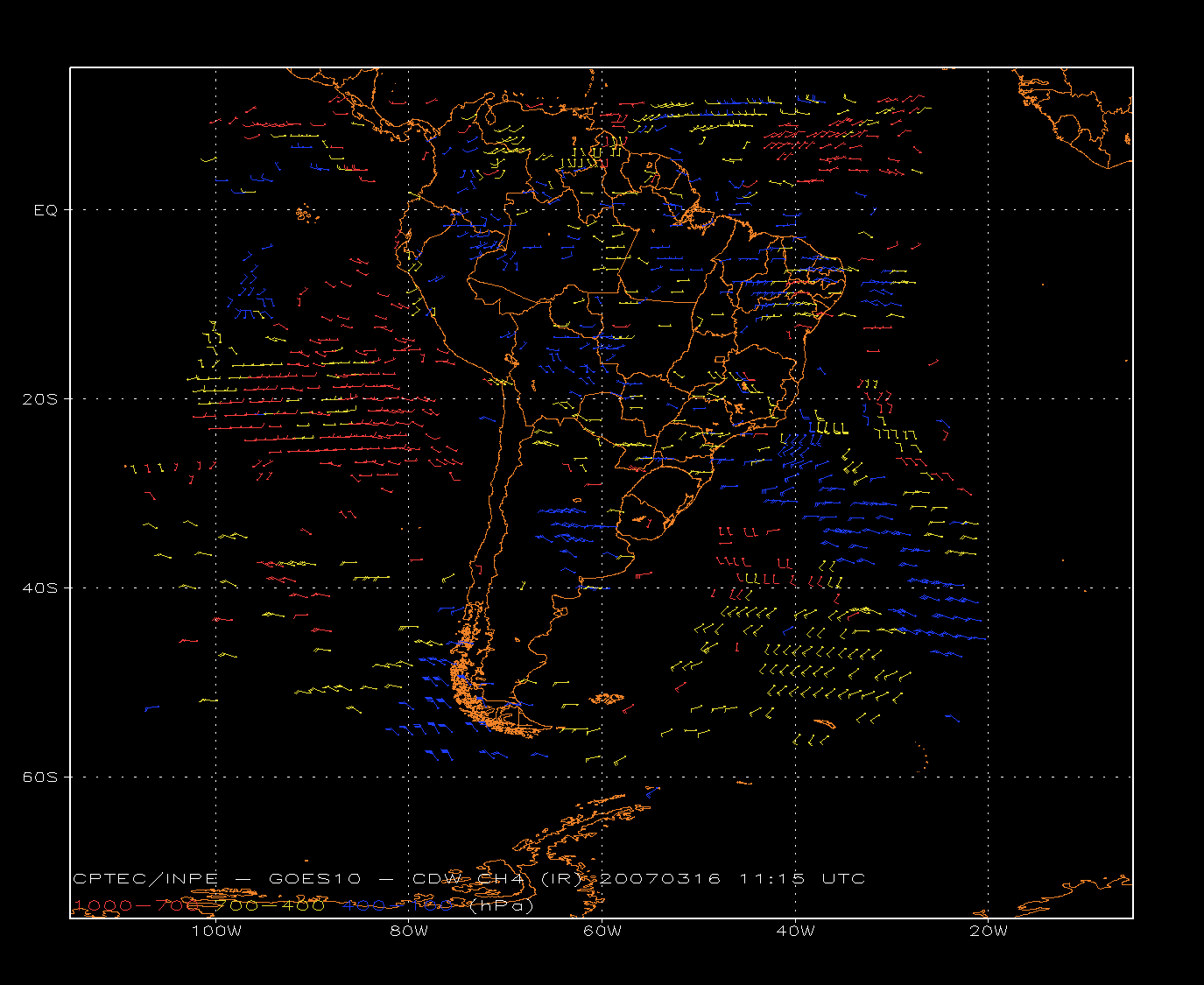1204x985 pixels.
Task: Click the 80W longitude axis label
Action: click(409, 931)
